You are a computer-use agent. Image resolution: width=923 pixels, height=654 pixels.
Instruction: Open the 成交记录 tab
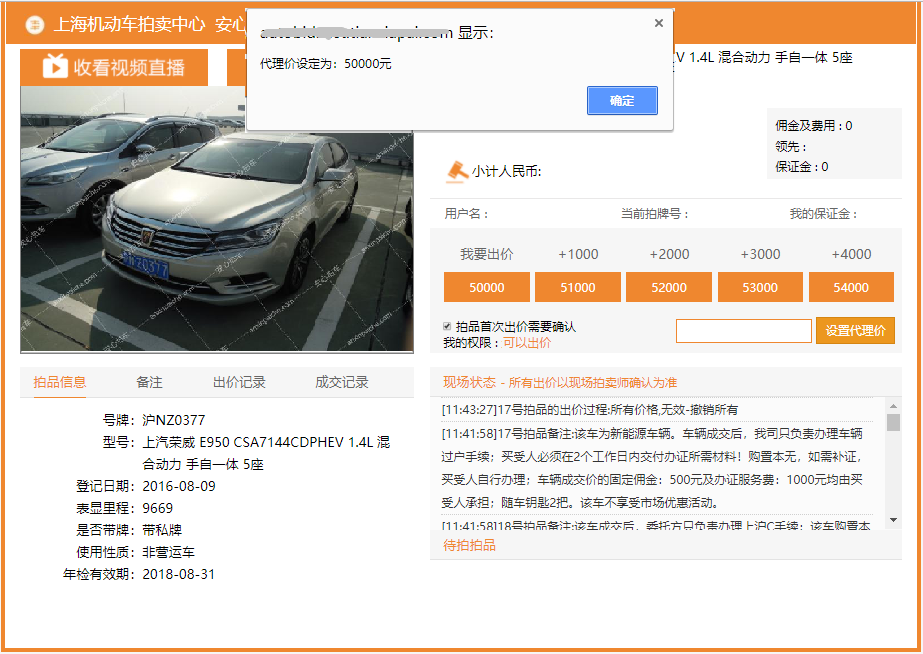pos(341,382)
